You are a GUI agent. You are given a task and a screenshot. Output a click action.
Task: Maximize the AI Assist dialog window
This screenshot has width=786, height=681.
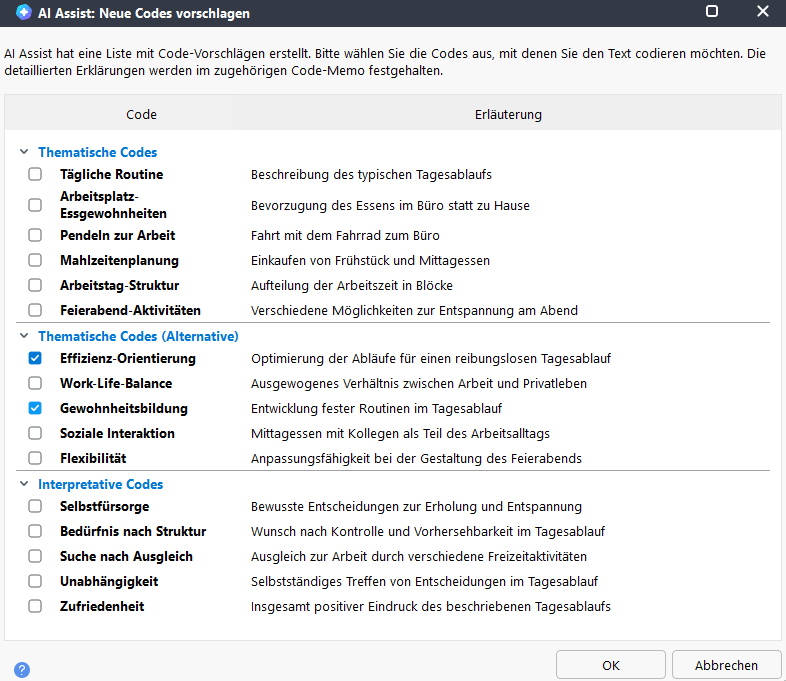tap(712, 11)
